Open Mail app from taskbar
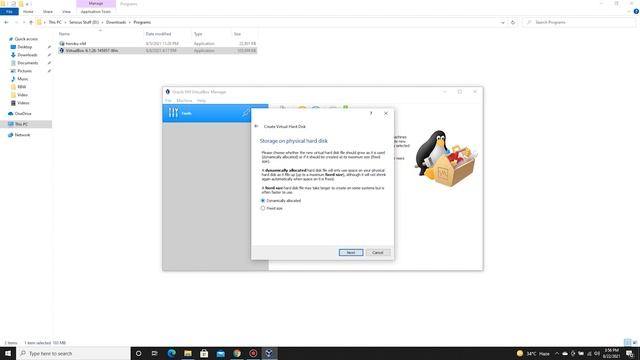The image size is (640, 360). (220, 353)
